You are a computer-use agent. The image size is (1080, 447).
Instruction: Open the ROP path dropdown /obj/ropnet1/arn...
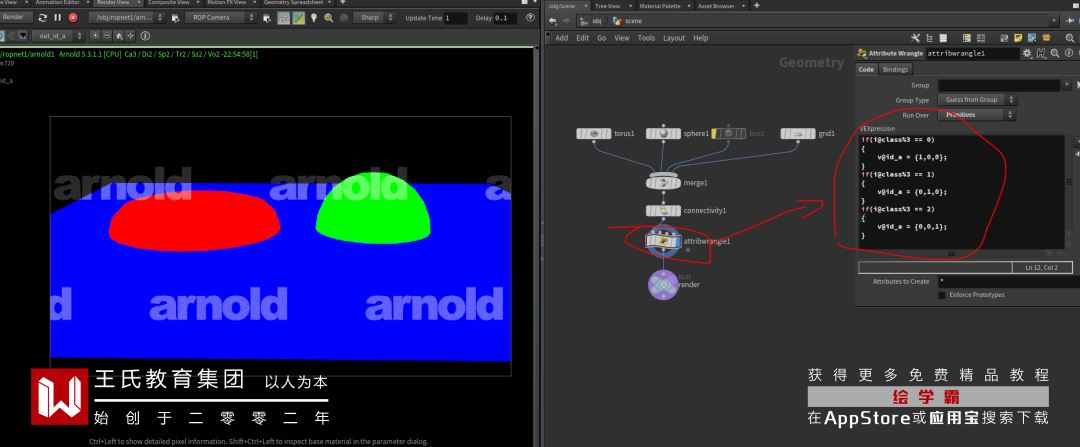click(129, 17)
